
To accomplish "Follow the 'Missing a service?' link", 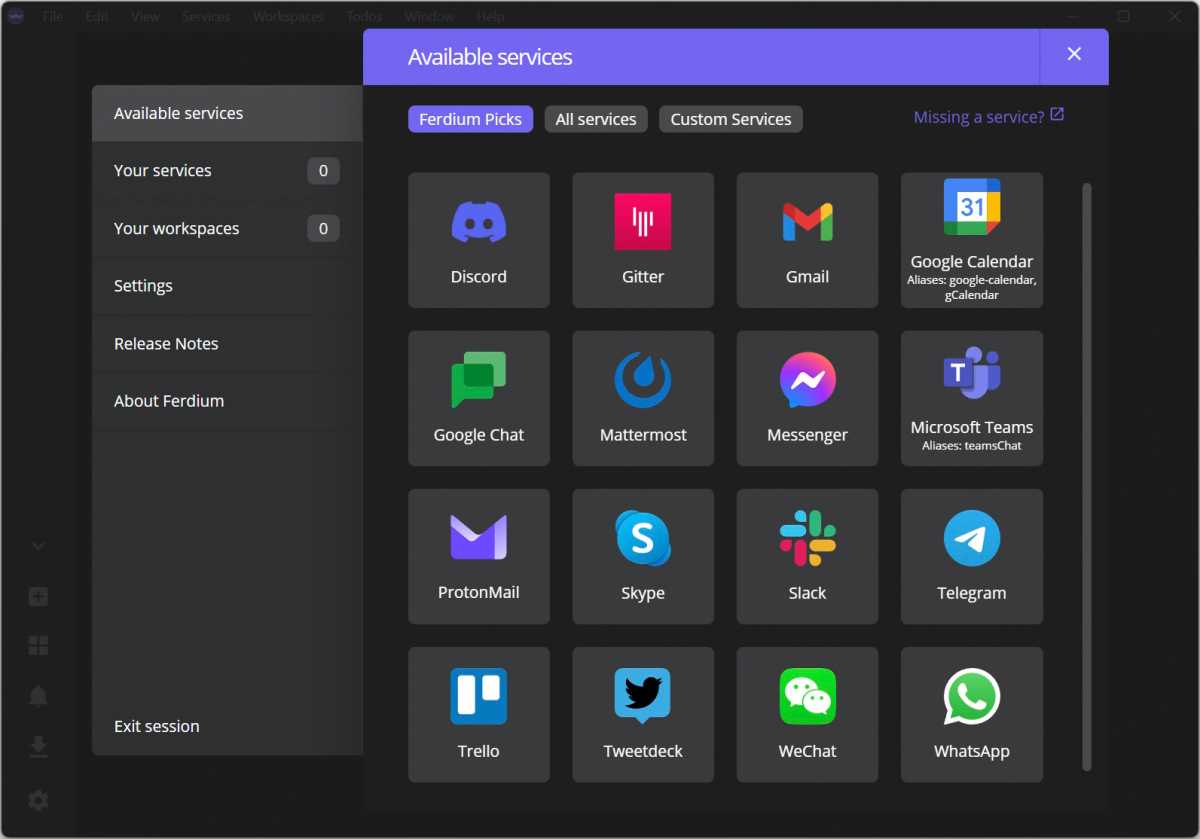I will tap(989, 117).
